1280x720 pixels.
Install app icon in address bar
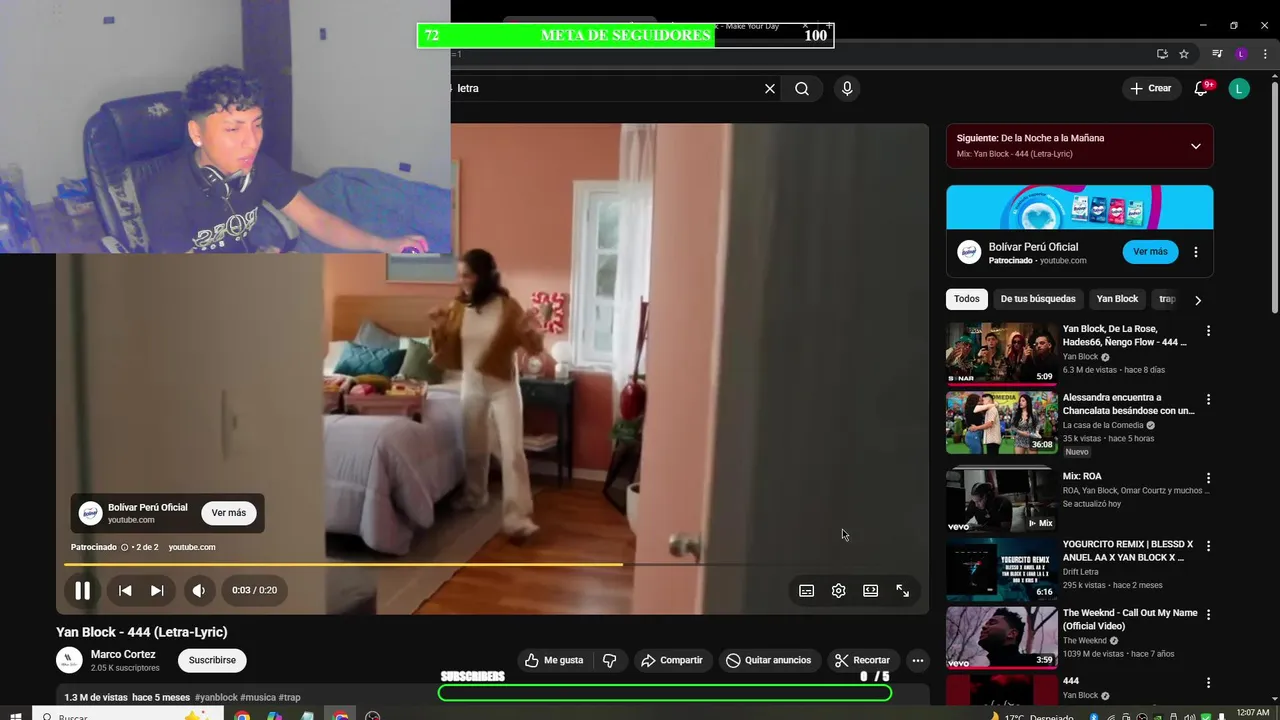1162,54
